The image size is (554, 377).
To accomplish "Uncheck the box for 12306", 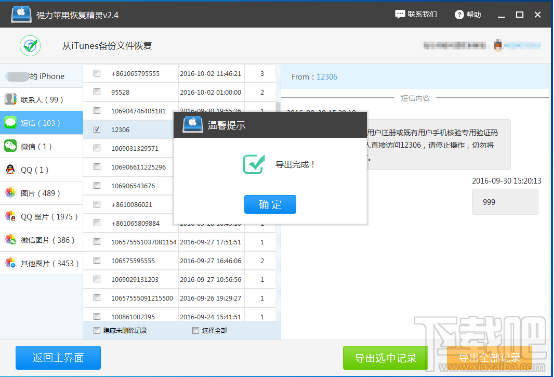I will pos(96,129).
